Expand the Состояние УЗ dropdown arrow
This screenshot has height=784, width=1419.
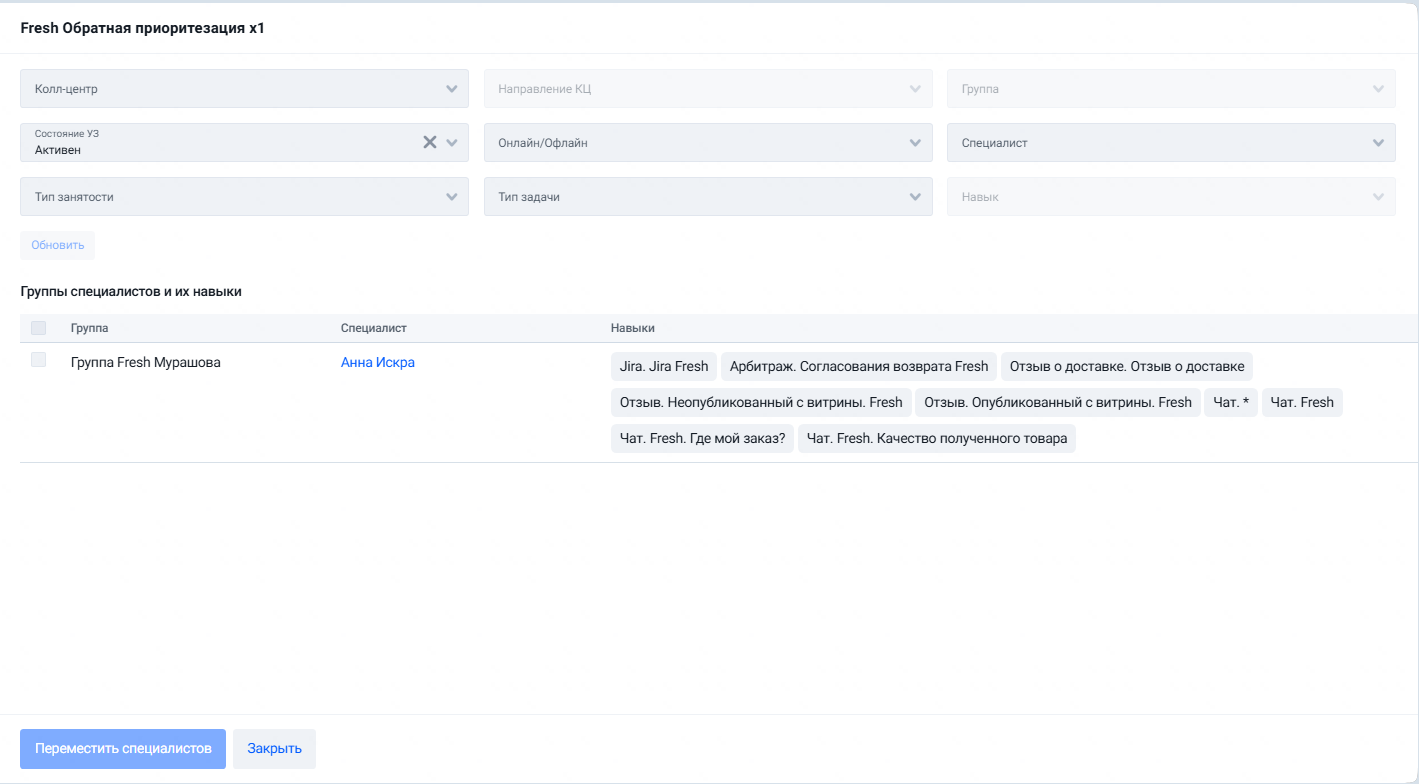[452, 142]
